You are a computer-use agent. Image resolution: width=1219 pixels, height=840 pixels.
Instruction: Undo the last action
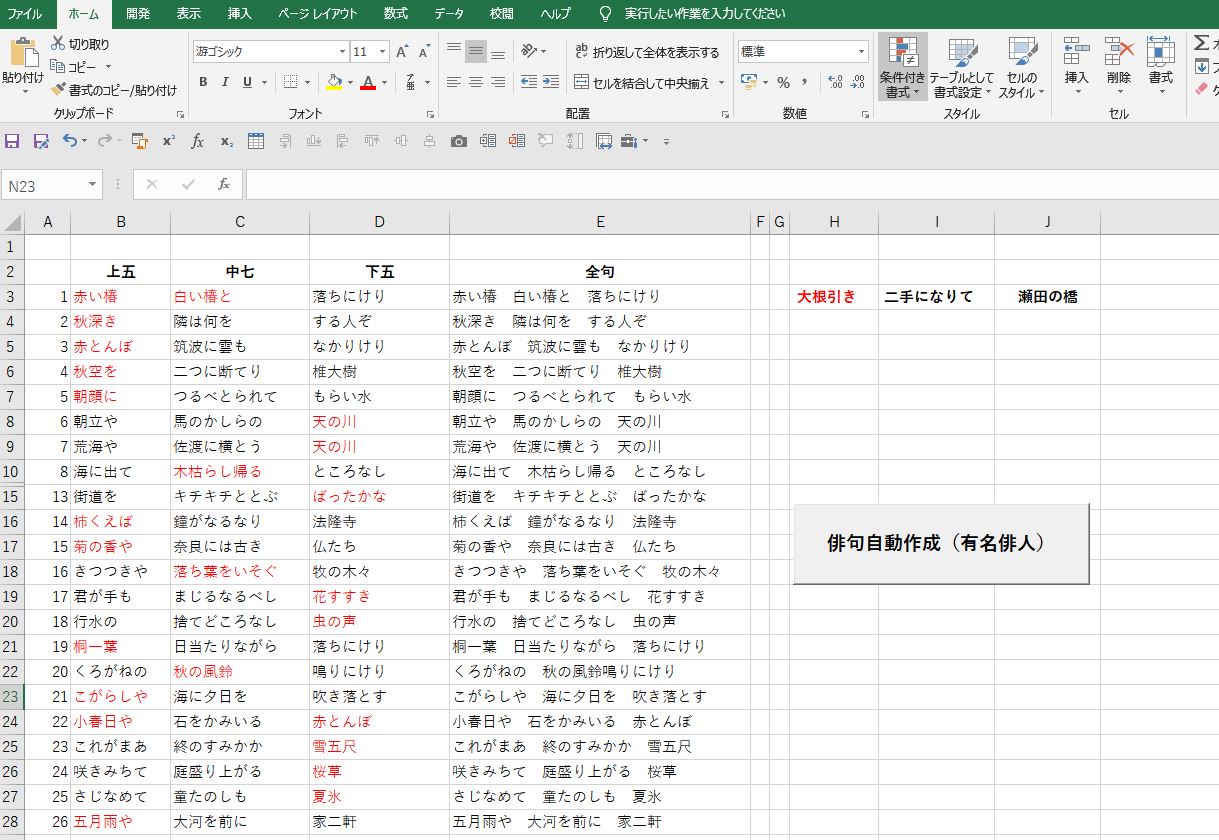tap(69, 141)
